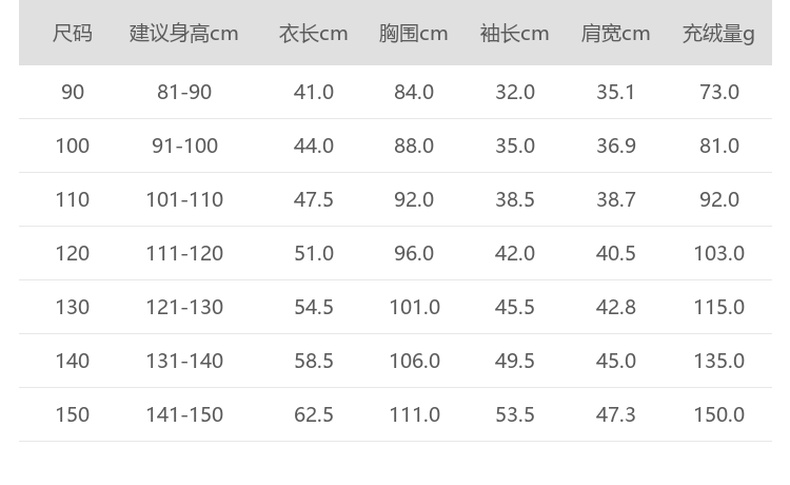Viewport: 790px width, 485px height.
Task: Click the 衣长cm column header
Action: pyautogui.click(x=313, y=33)
